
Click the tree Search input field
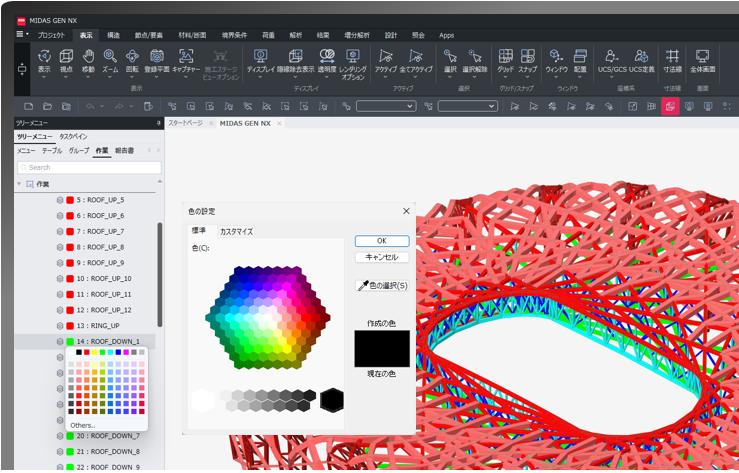(90, 168)
